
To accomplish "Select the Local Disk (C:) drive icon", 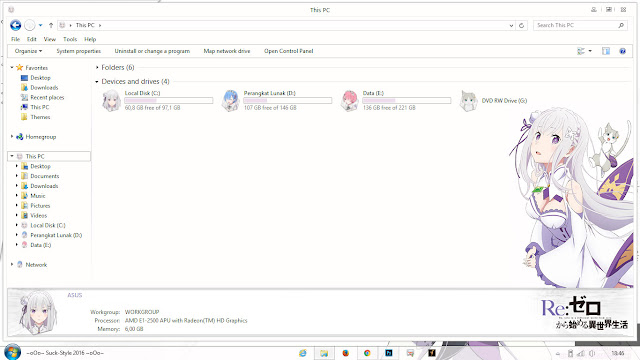I will coord(111,100).
